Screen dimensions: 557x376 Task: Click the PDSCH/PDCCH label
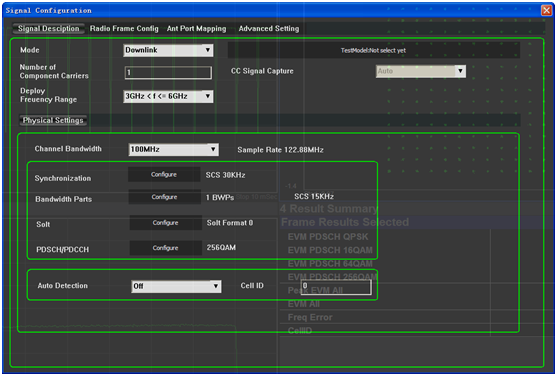[x=63, y=249]
